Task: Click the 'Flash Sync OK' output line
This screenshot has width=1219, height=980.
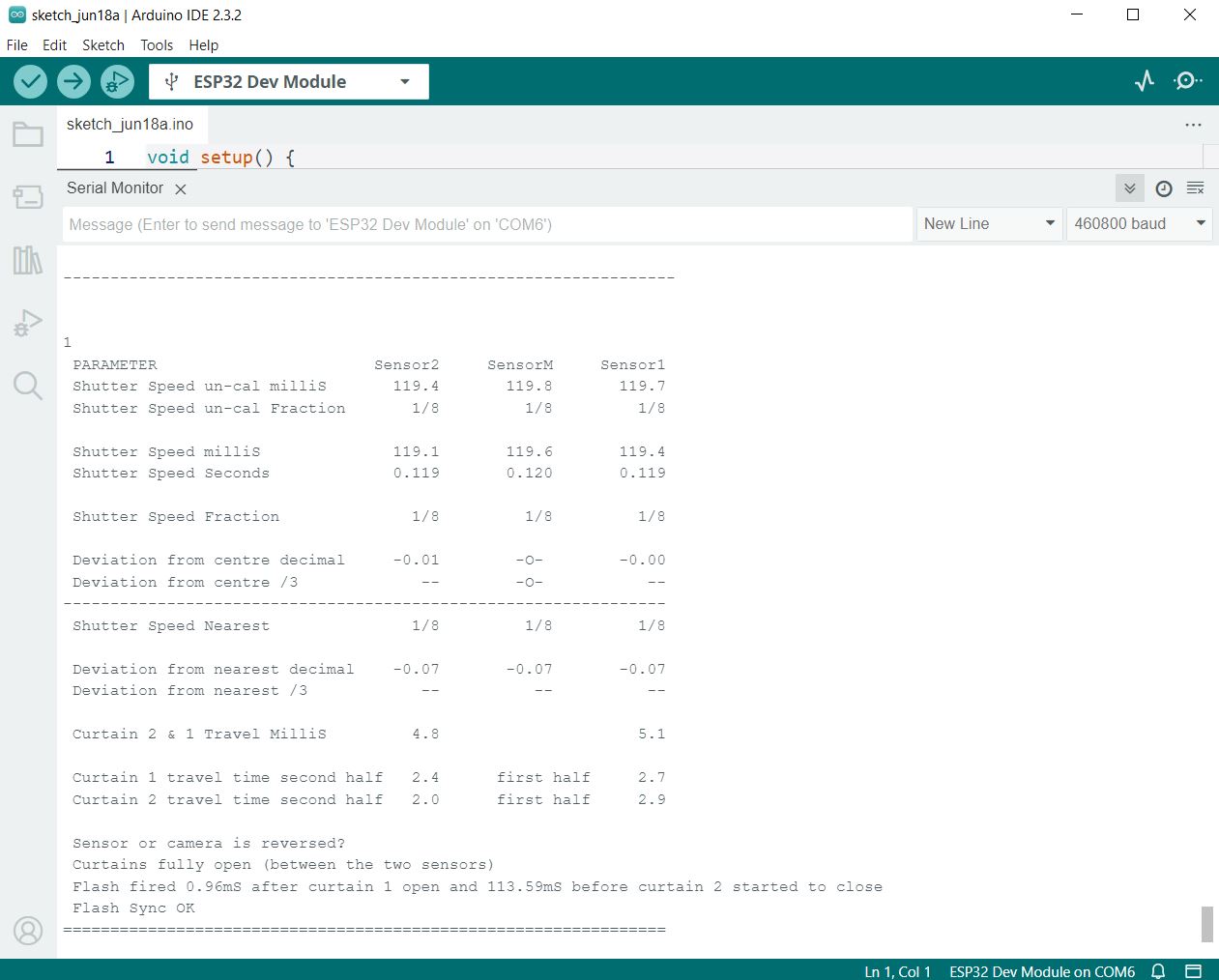Action: (x=133, y=908)
